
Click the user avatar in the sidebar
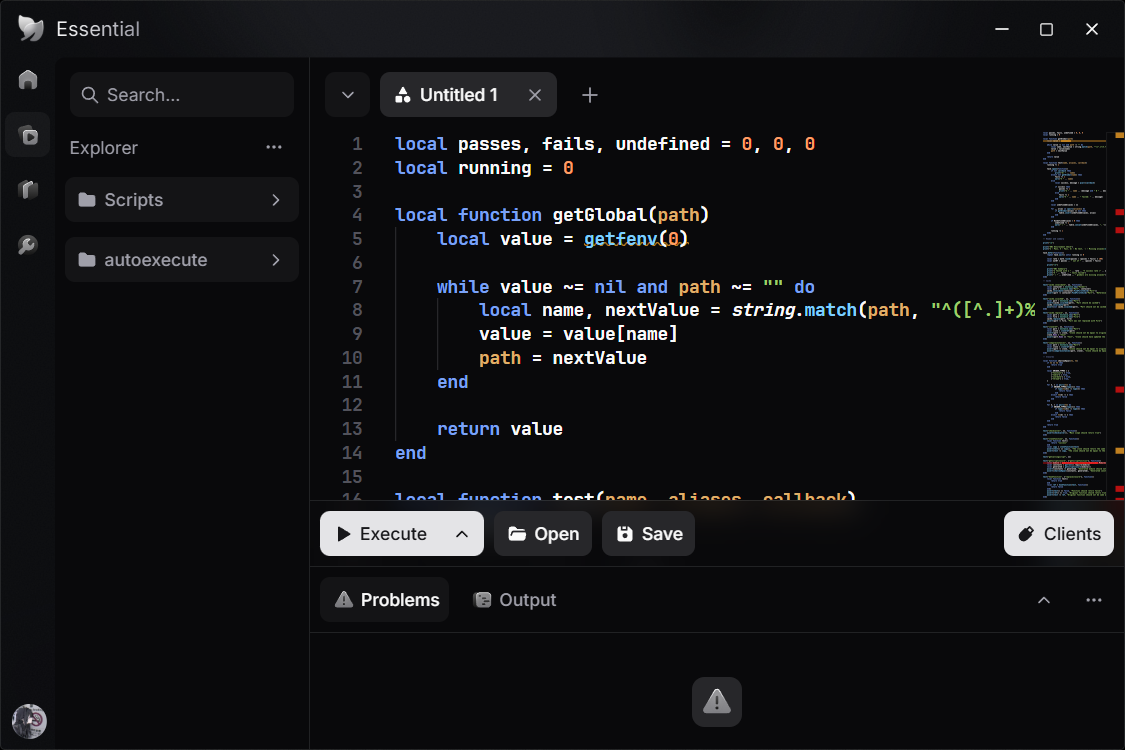pyautogui.click(x=29, y=721)
